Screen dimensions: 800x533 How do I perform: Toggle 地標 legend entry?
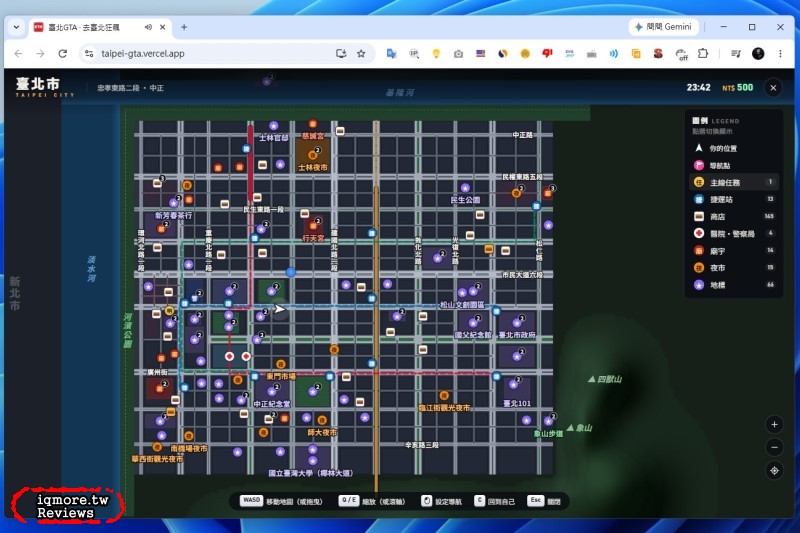[734, 285]
